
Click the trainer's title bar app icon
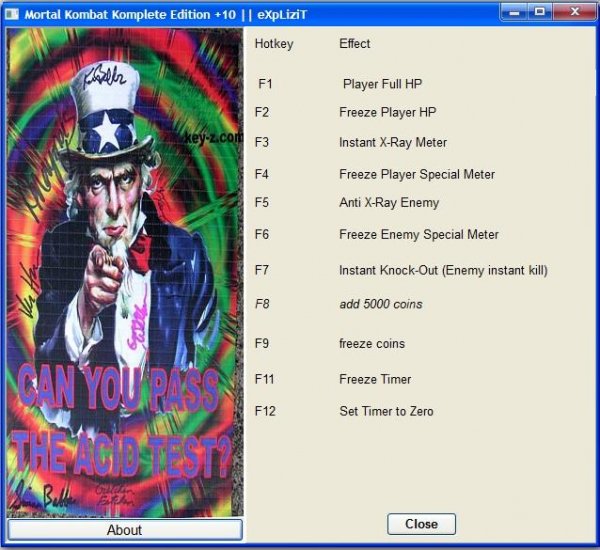coord(12,15)
